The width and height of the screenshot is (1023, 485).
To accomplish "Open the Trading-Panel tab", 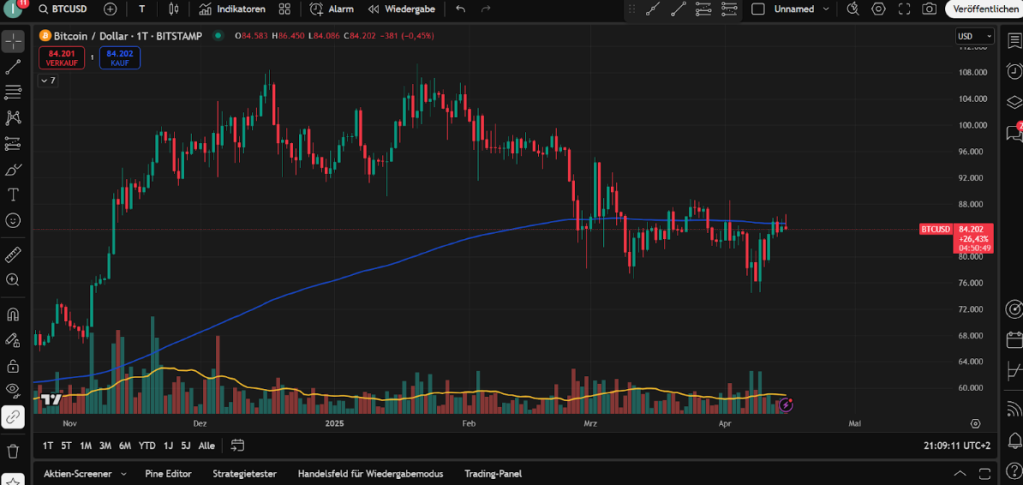I will [493, 474].
